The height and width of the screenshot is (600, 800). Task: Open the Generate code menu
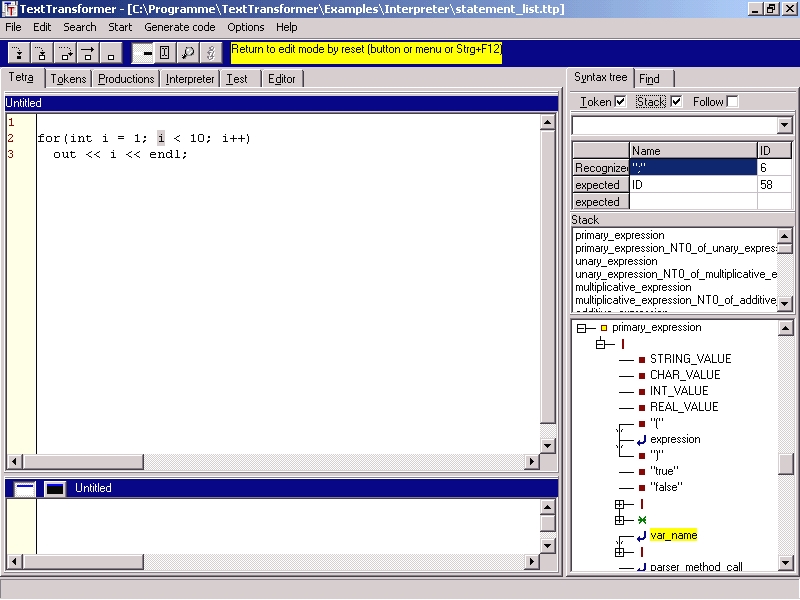pos(180,27)
